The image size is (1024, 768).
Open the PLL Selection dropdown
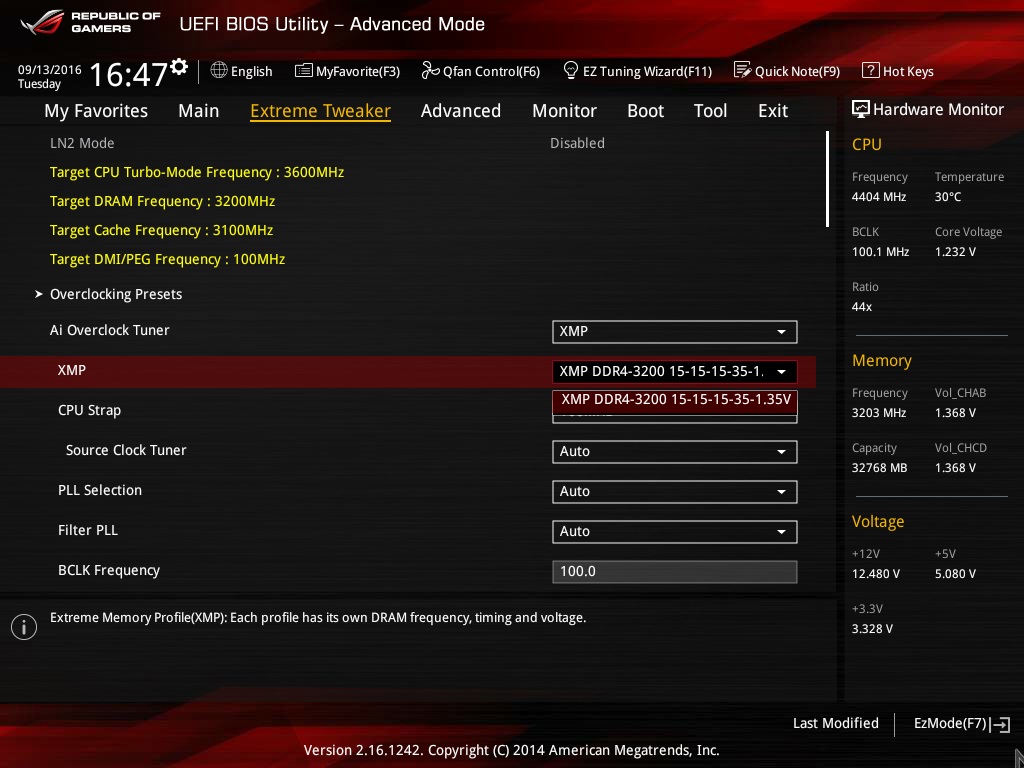pos(675,492)
